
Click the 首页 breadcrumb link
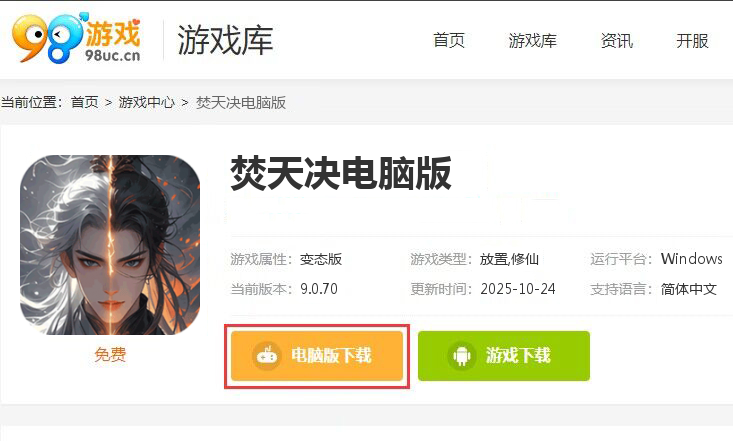coord(85,102)
